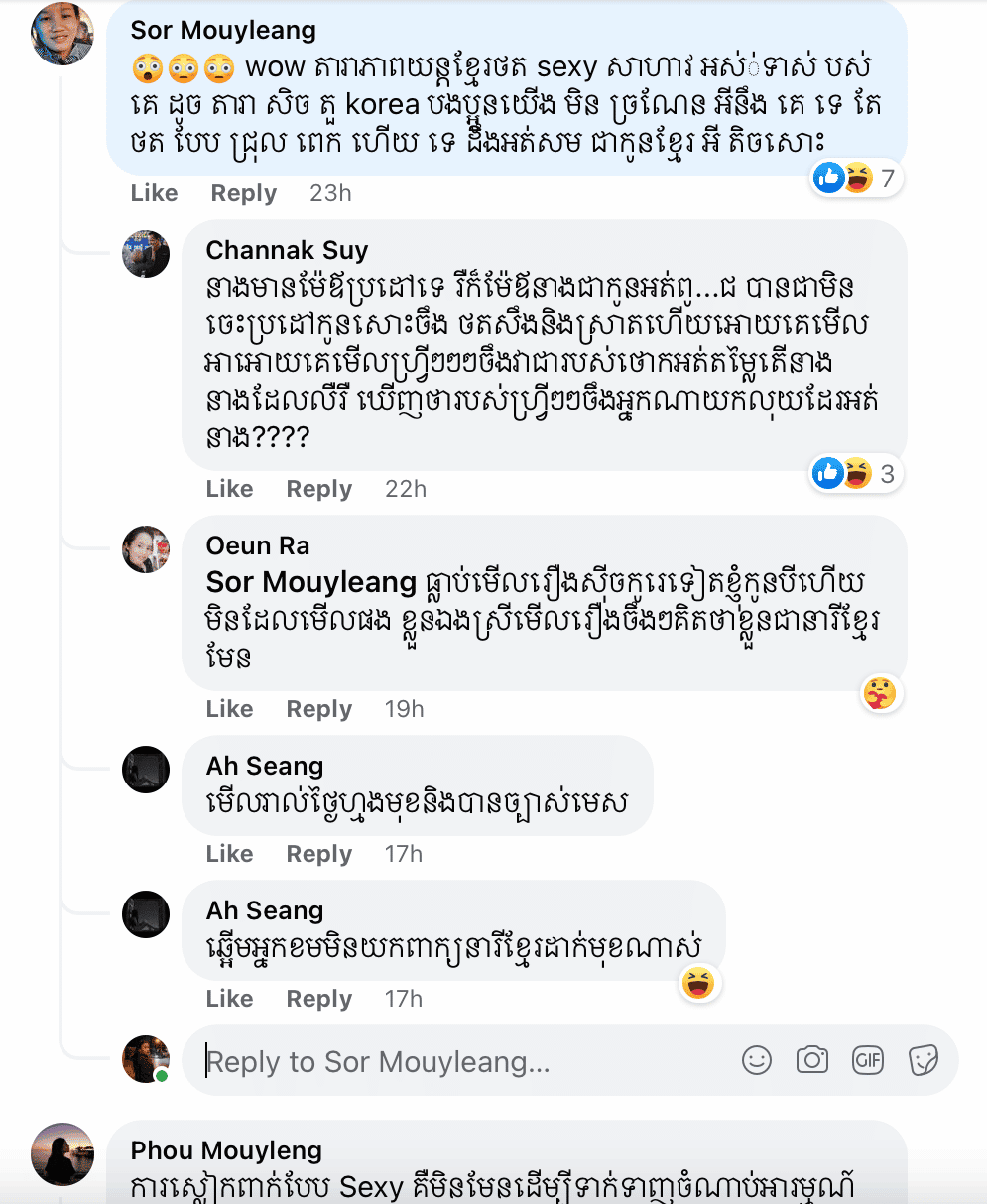
Task: Click the care reaction on Oeun Ra's reply
Action: pyautogui.click(x=880, y=692)
